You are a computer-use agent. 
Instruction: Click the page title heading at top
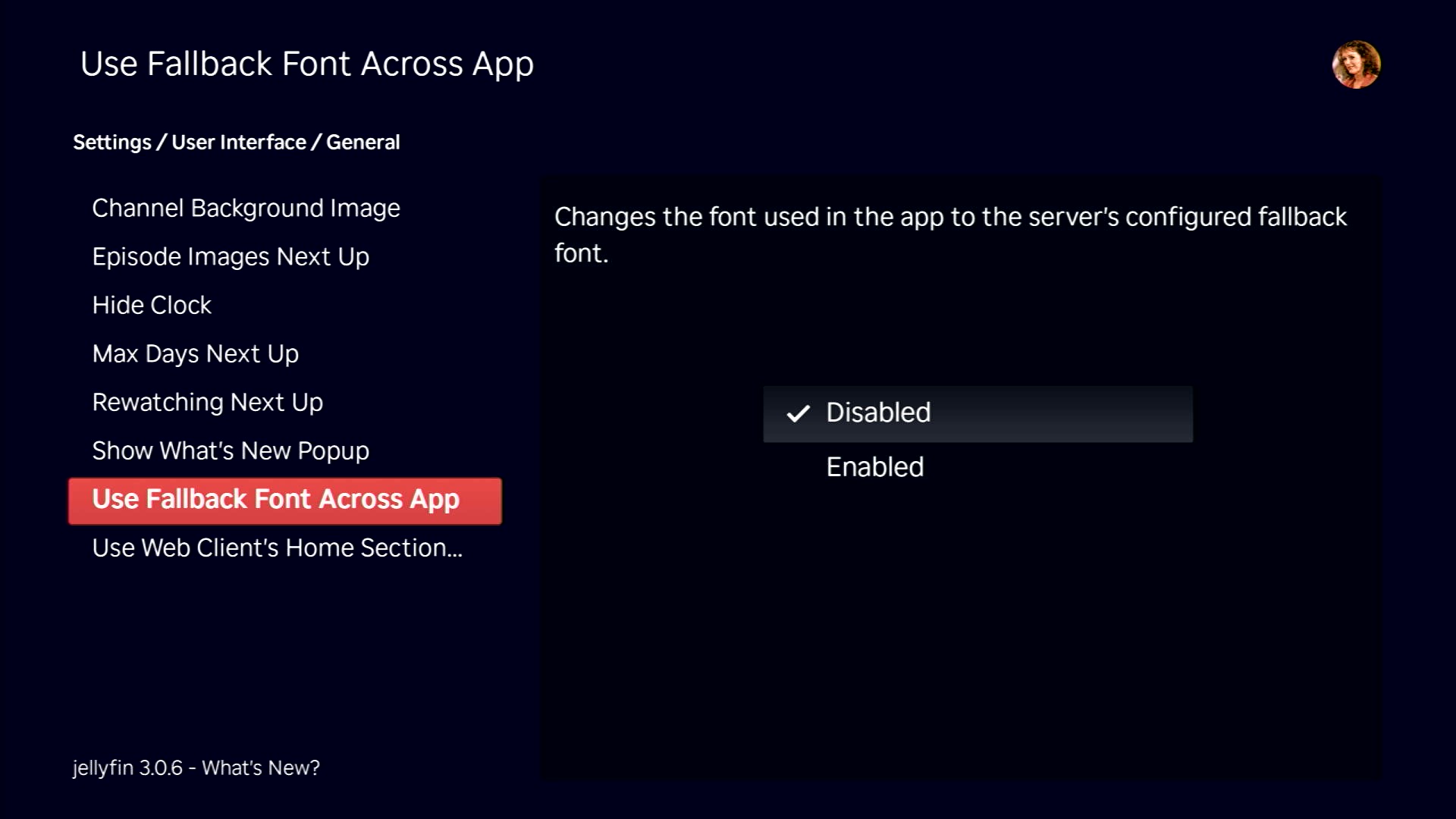306,64
